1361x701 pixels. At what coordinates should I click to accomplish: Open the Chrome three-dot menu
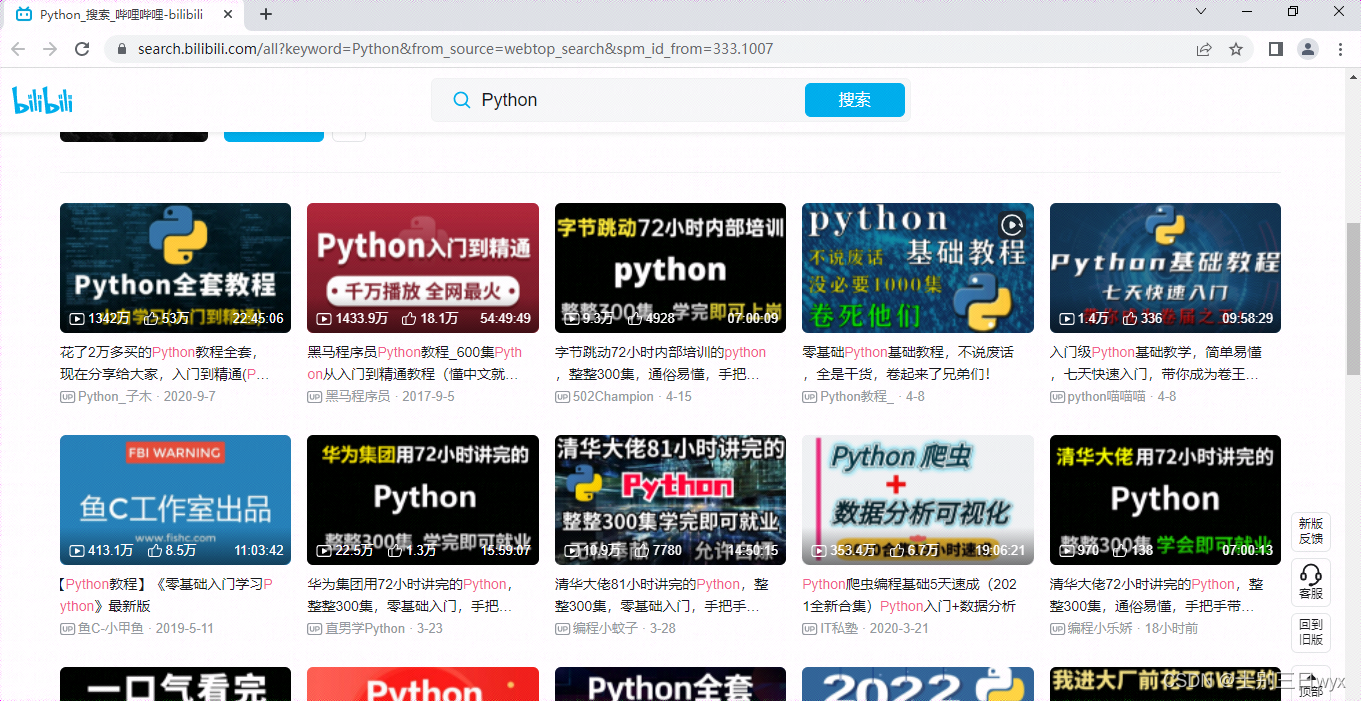pyautogui.click(x=1341, y=49)
